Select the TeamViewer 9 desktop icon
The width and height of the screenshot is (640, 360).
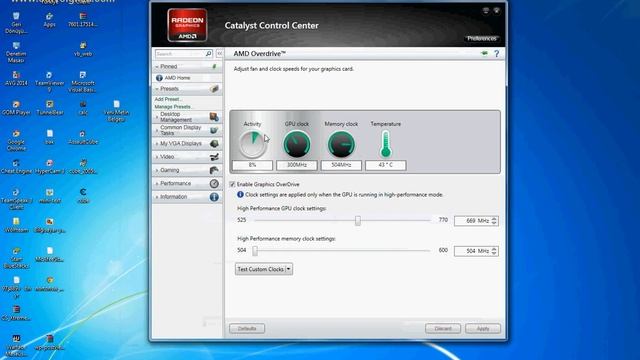pyautogui.click(x=49, y=82)
